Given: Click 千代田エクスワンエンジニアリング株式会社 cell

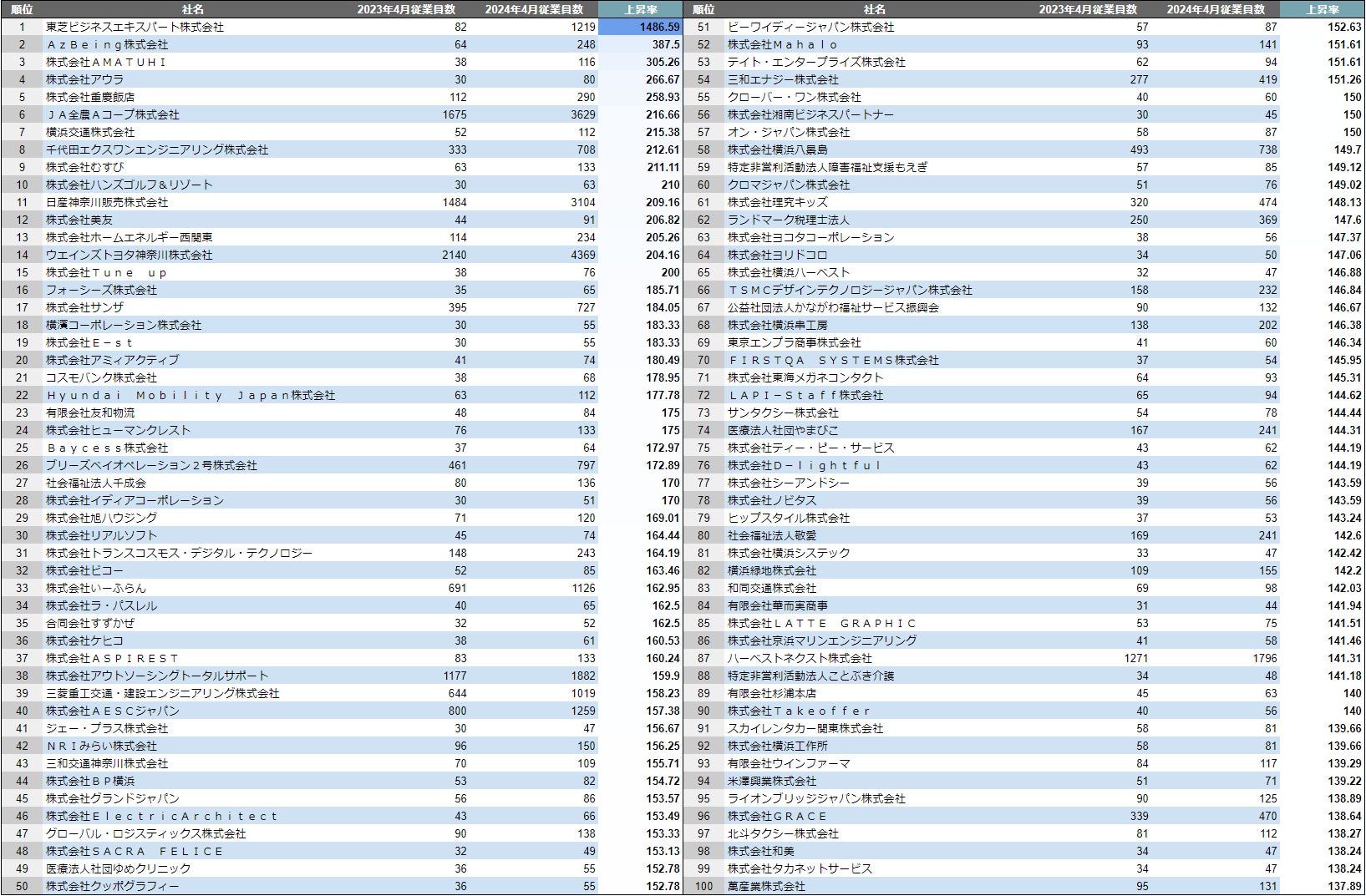Looking at the screenshot, I should point(157,149).
